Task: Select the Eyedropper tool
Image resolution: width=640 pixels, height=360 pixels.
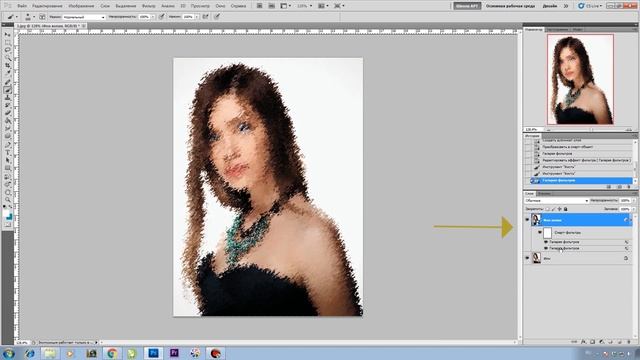Action: (x=8, y=73)
